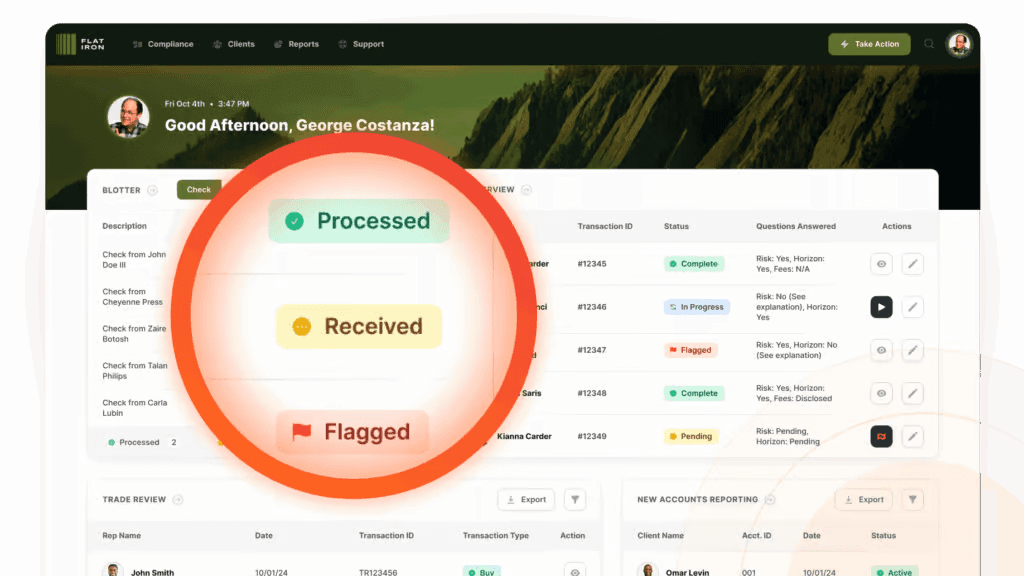The image size is (1024, 576).
Task: Export the Trade Review table
Action: coord(526,500)
